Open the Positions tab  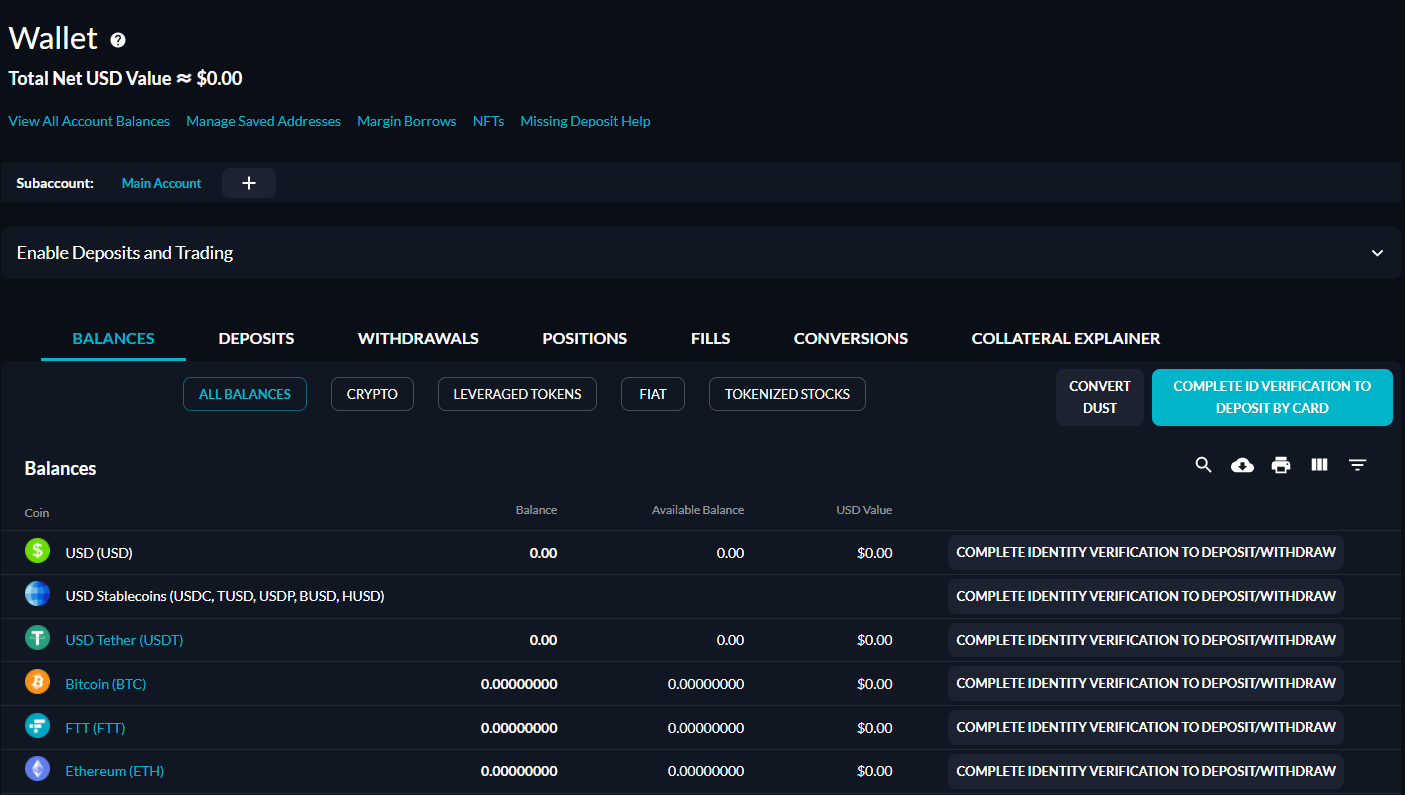coord(584,338)
